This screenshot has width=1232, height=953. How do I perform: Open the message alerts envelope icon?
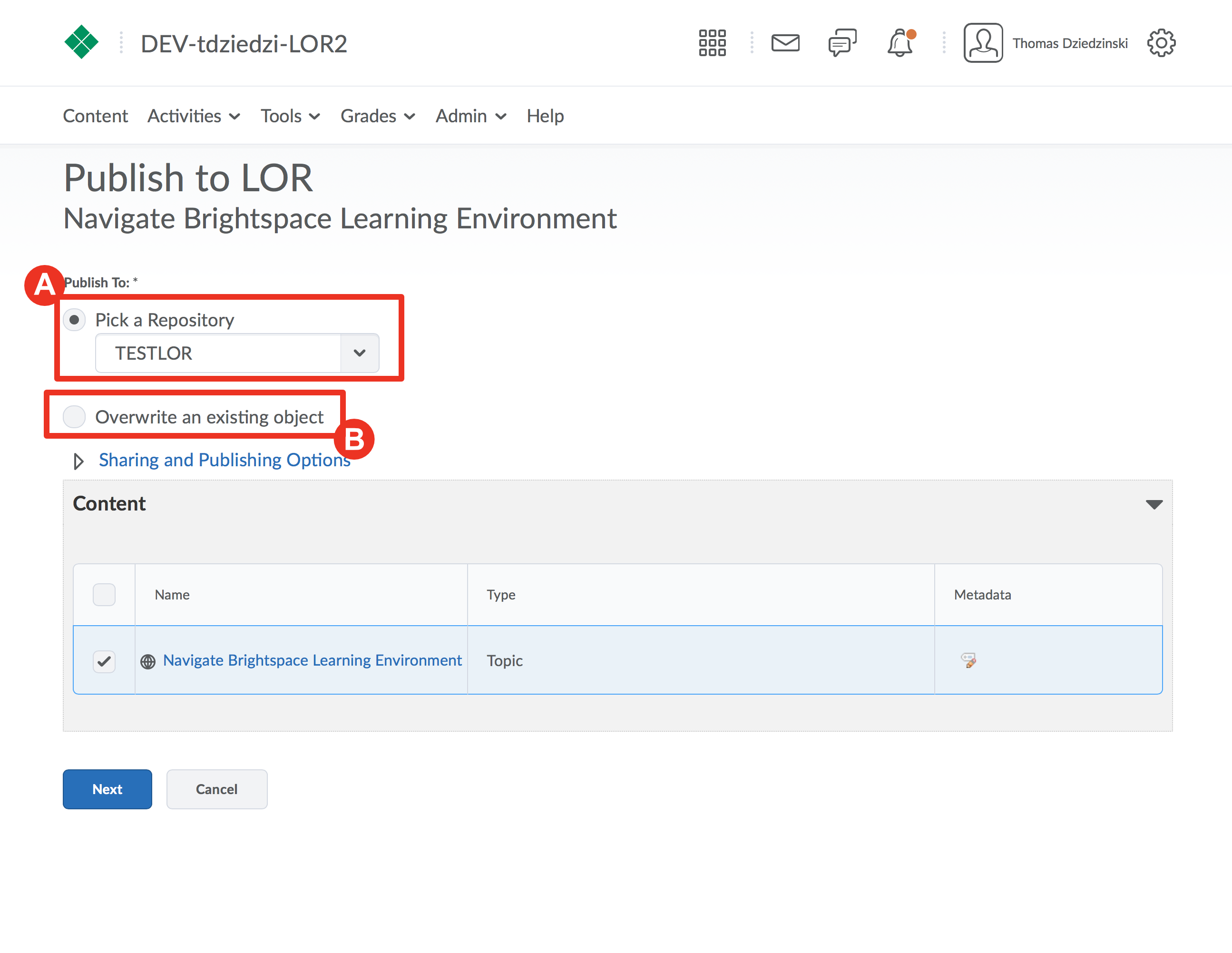(x=785, y=43)
